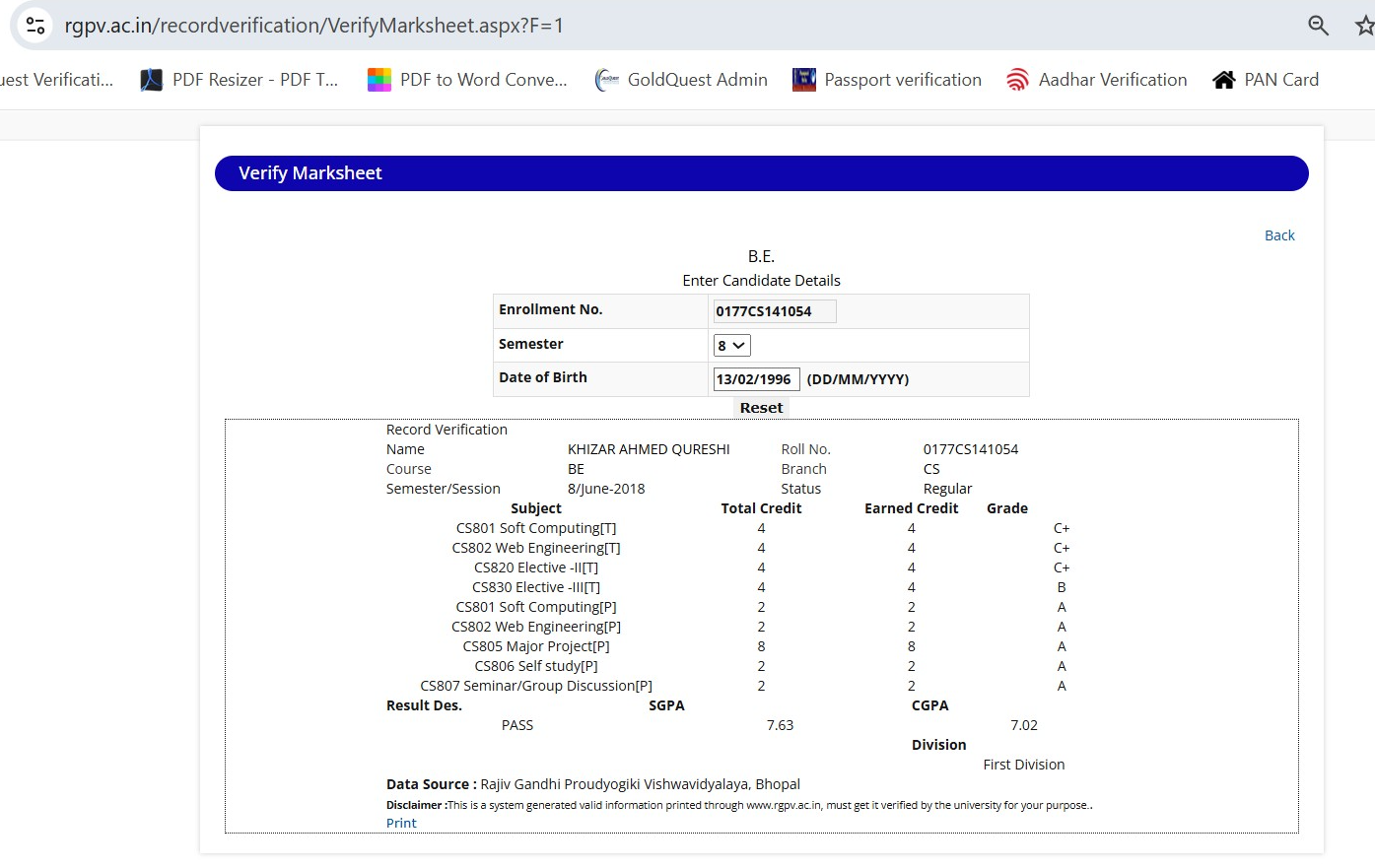Open the PAN Card bookmark
Image resolution: width=1375 pixels, height=868 pixels.
click(1266, 80)
